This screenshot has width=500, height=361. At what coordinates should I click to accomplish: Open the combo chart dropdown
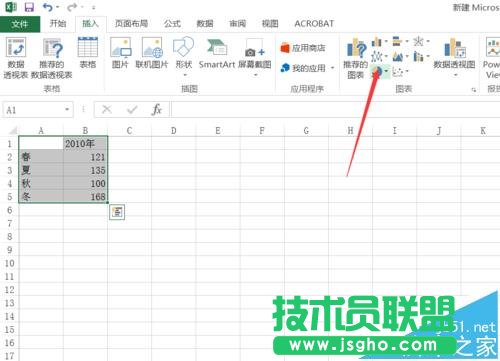(x=428, y=56)
